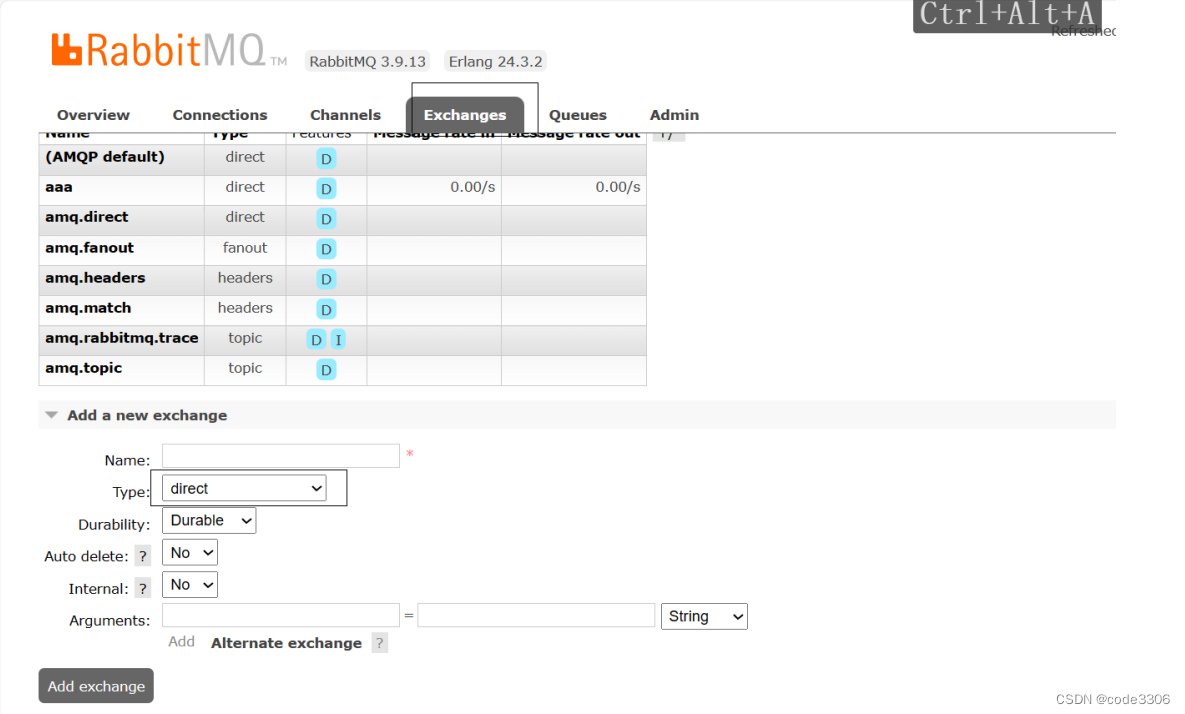Click the Add exchange button

coord(96,686)
